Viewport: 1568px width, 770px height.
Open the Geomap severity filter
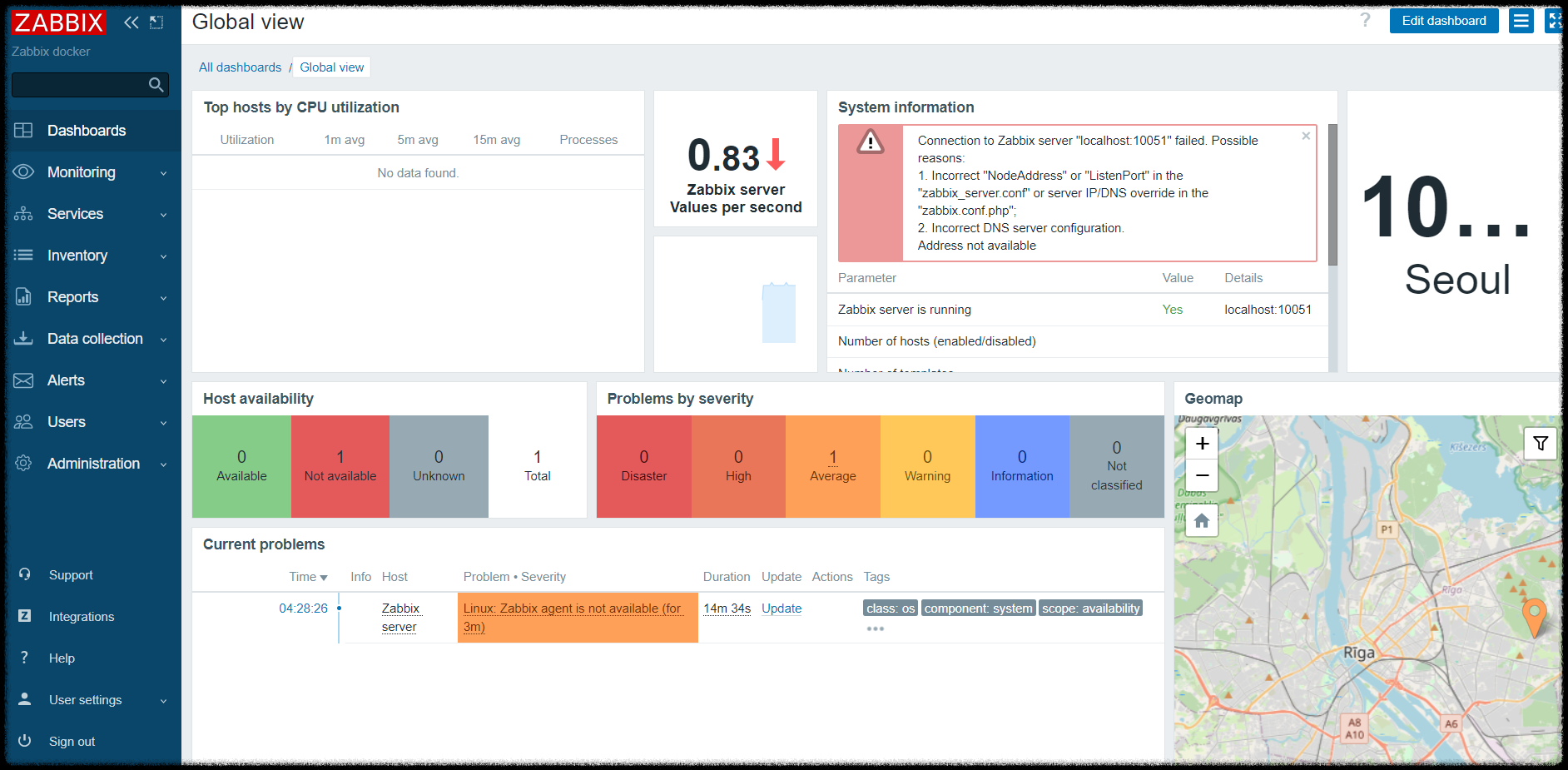pos(1541,444)
